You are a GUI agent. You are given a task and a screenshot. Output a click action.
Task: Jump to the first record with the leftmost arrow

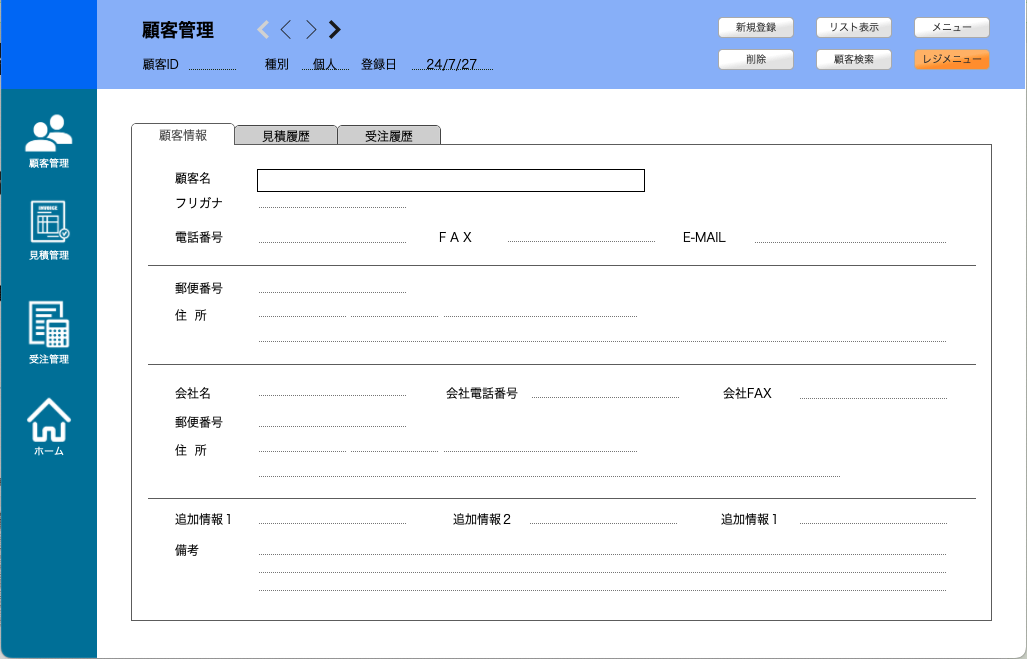tap(261, 30)
